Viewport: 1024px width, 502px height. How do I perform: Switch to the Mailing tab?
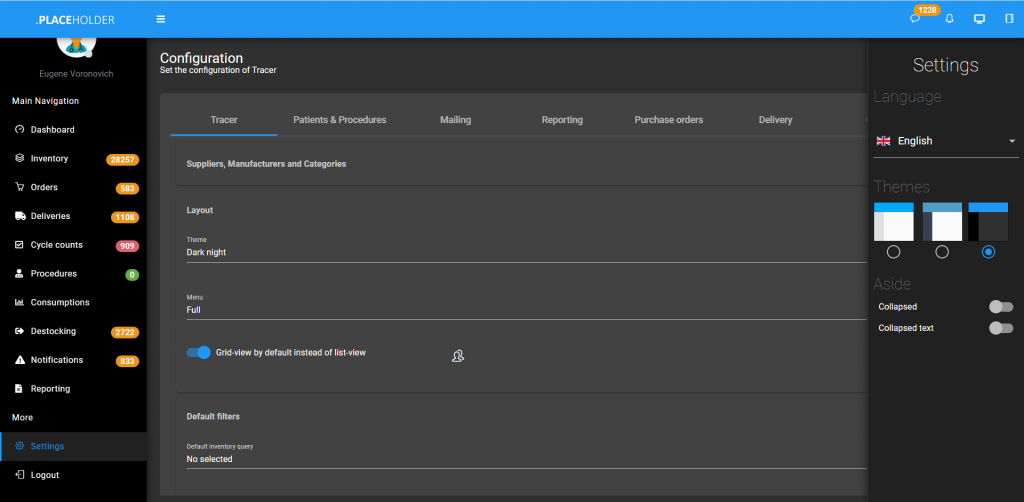coord(455,120)
